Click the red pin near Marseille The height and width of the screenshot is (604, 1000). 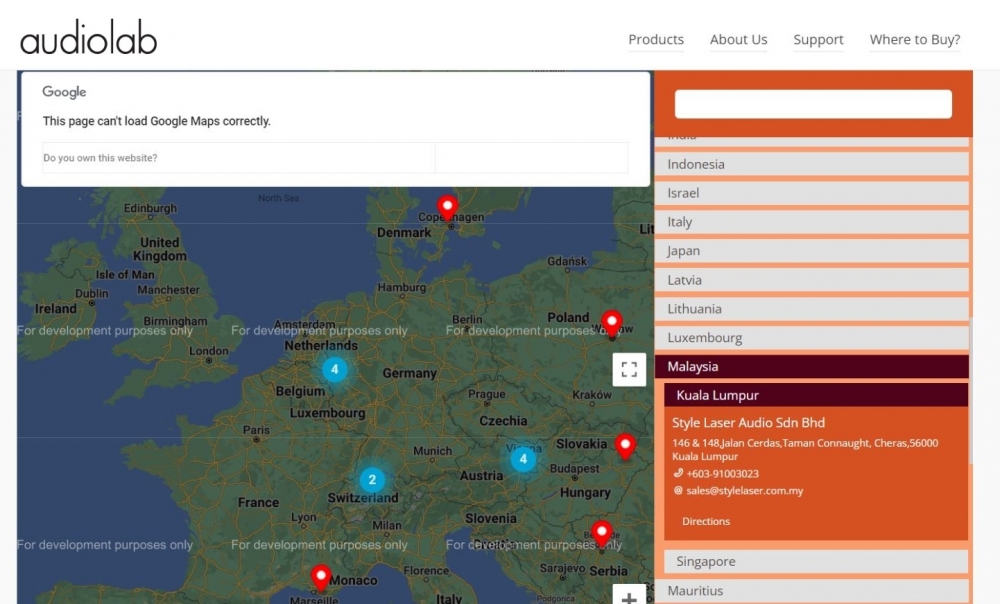[321, 577]
